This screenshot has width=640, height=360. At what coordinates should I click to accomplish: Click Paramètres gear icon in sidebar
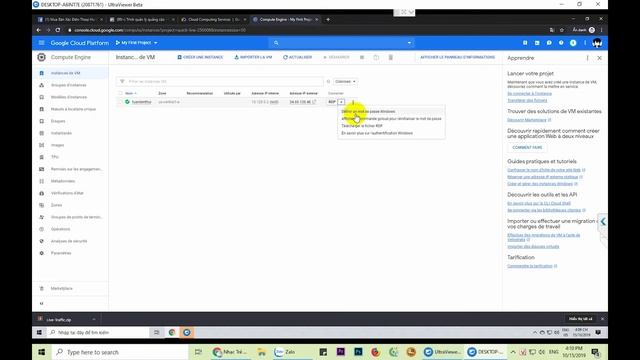42,253
